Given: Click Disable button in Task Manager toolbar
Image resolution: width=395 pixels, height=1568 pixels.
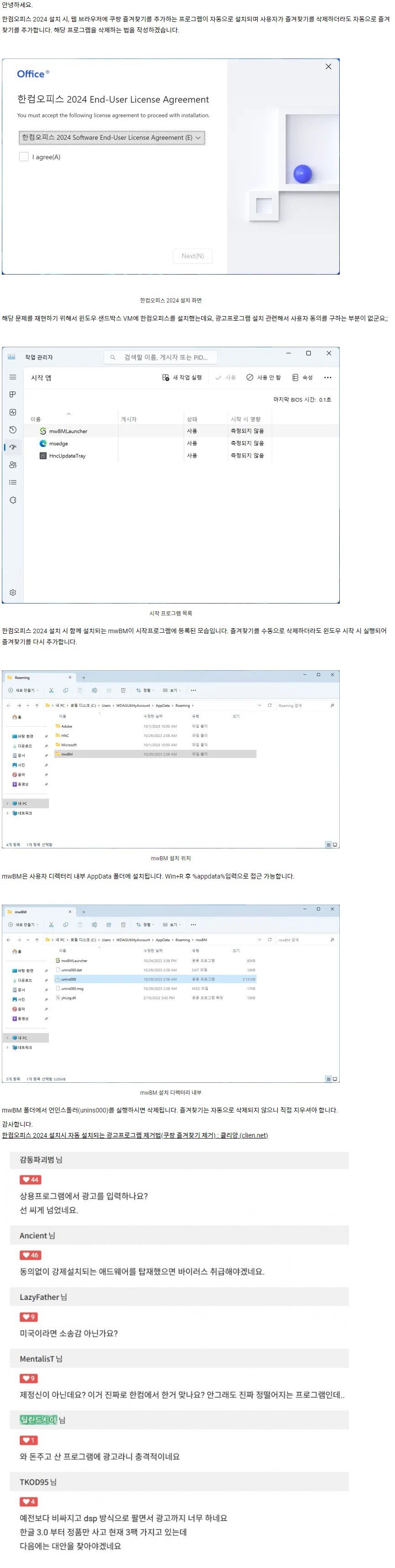Looking at the screenshot, I should 263,377.
